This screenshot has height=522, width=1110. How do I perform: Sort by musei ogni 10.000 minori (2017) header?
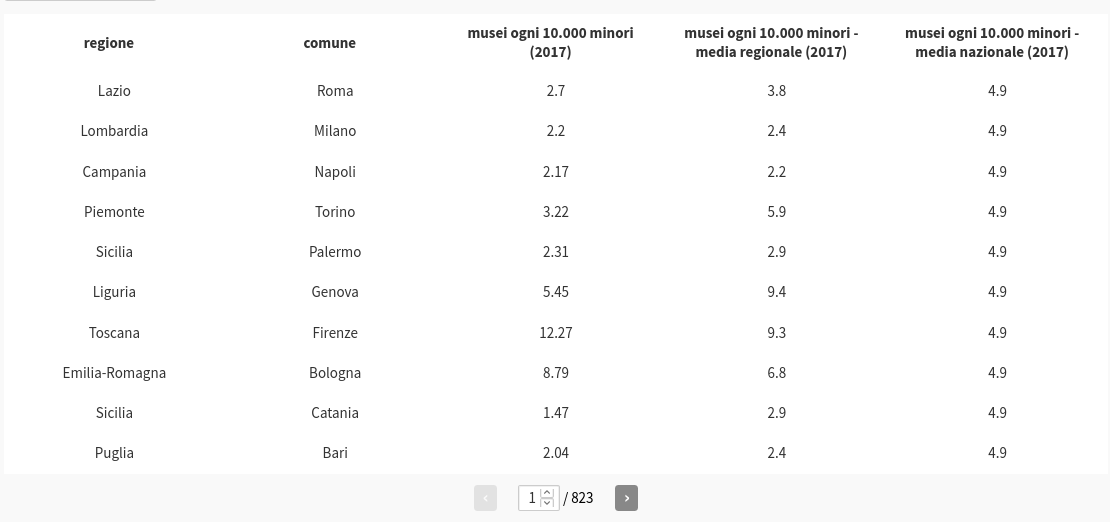[550, 42]
